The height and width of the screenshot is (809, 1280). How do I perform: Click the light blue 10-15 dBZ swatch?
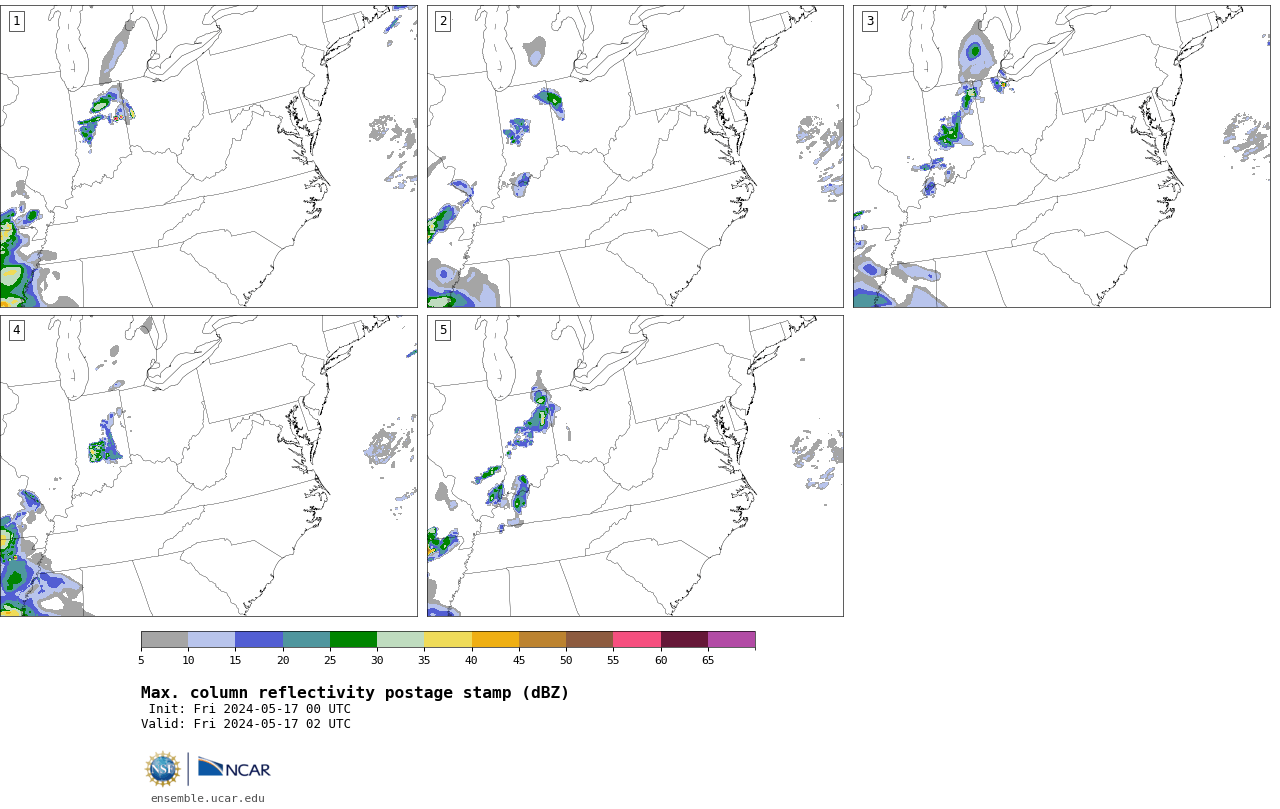click(211, 640)
